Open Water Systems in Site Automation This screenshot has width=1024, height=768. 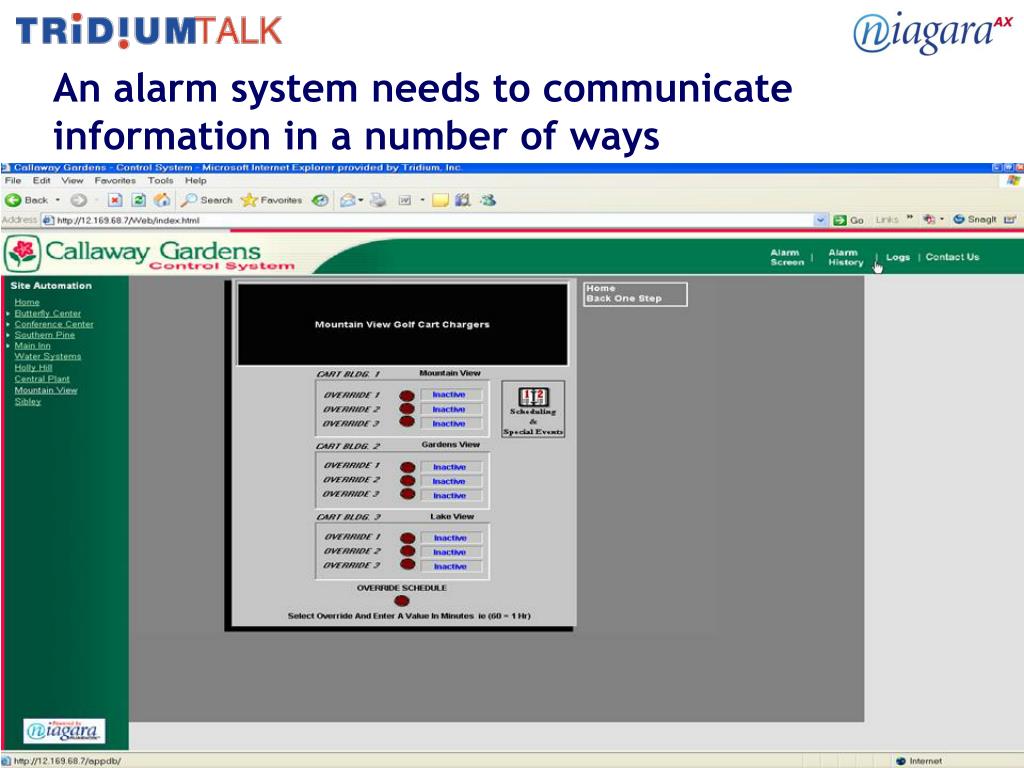point(48,356)
